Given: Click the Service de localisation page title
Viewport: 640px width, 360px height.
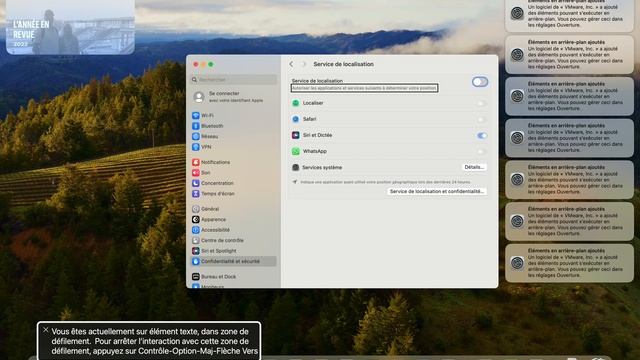Looking at the screenshot, I should tap(343, 64).
